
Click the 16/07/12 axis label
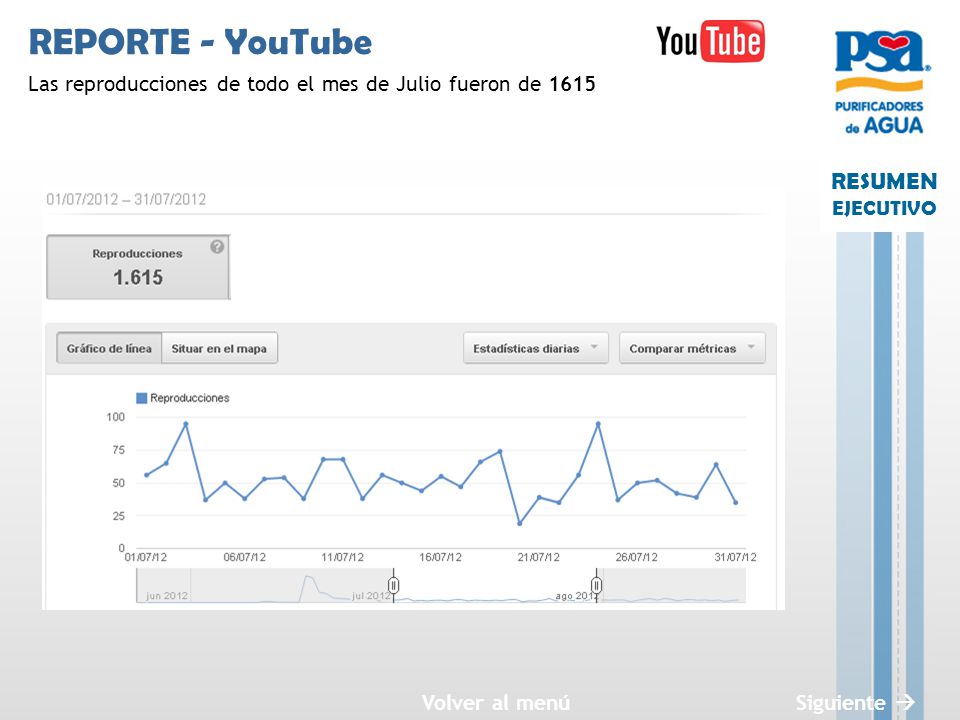click(x=440, y=557)
